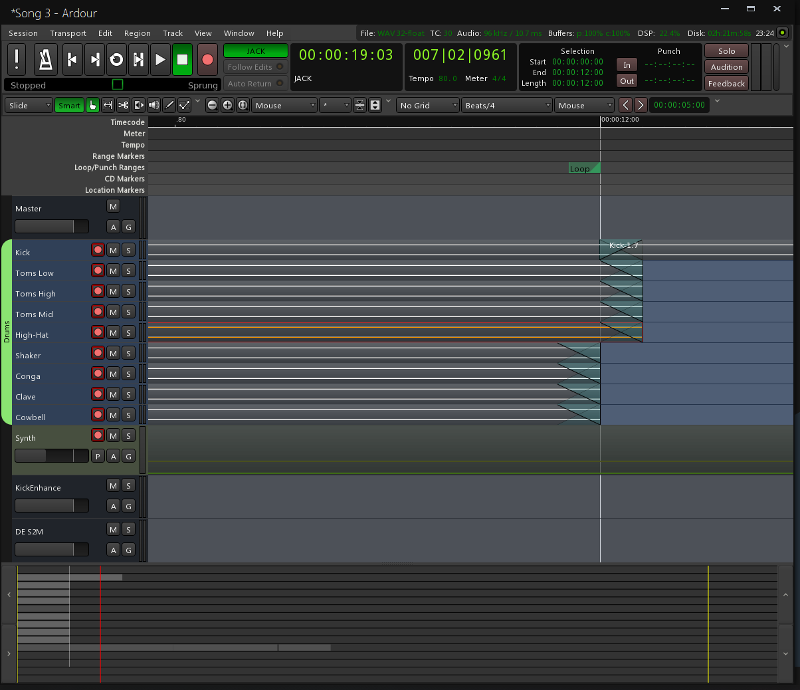800x690 pixels.
Task: Mute the Kick track
Action: click(x=113, y=250)
